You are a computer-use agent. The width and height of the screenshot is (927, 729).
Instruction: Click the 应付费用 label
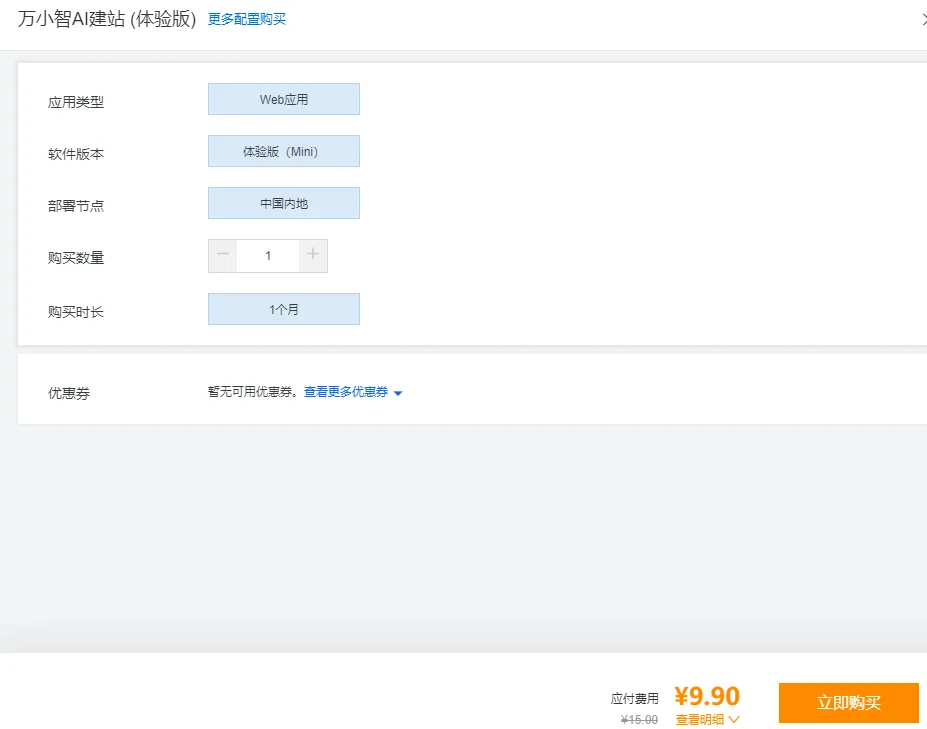tap(634, 699)
